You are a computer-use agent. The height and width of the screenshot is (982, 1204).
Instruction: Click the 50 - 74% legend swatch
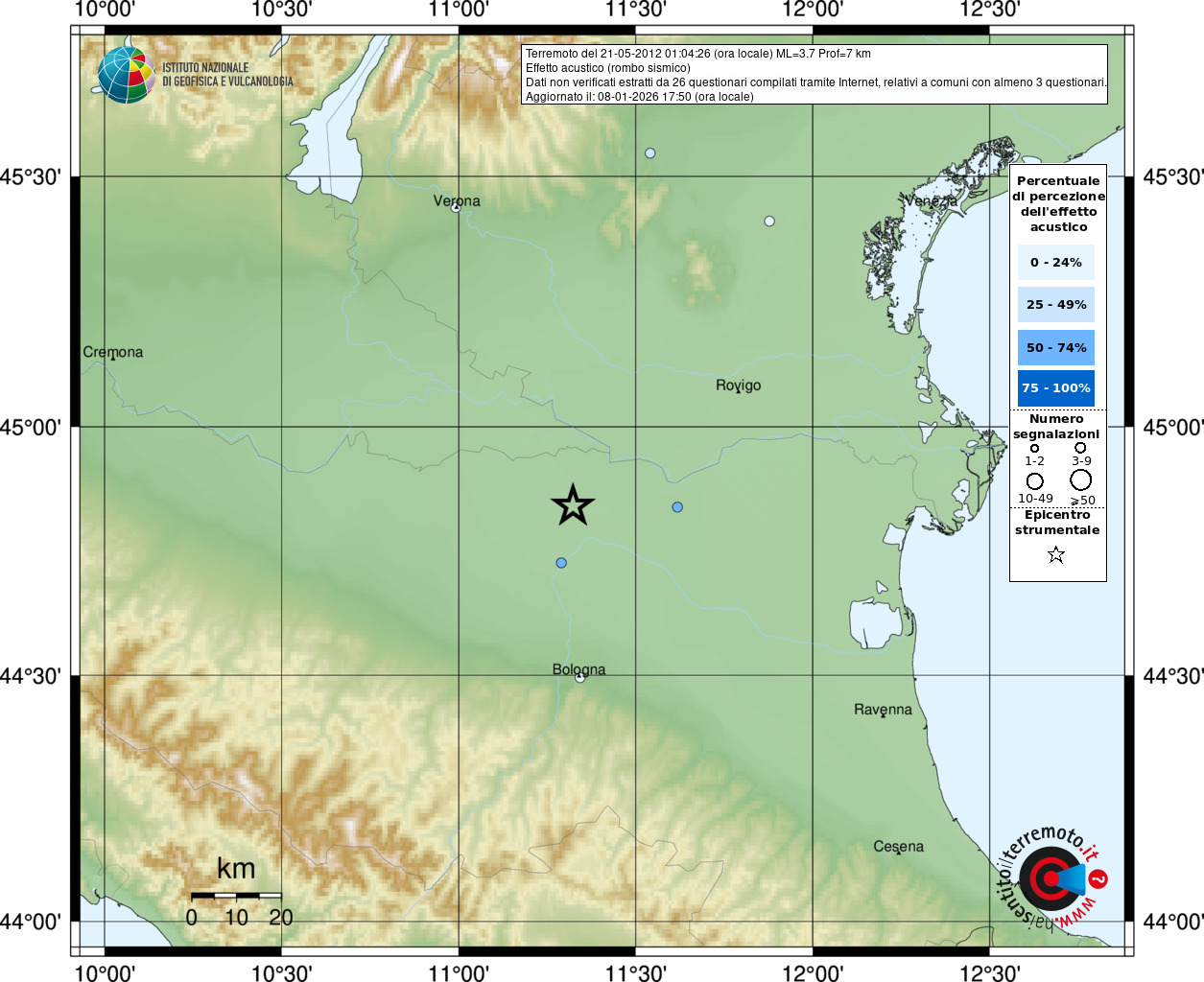[1056, 347]
